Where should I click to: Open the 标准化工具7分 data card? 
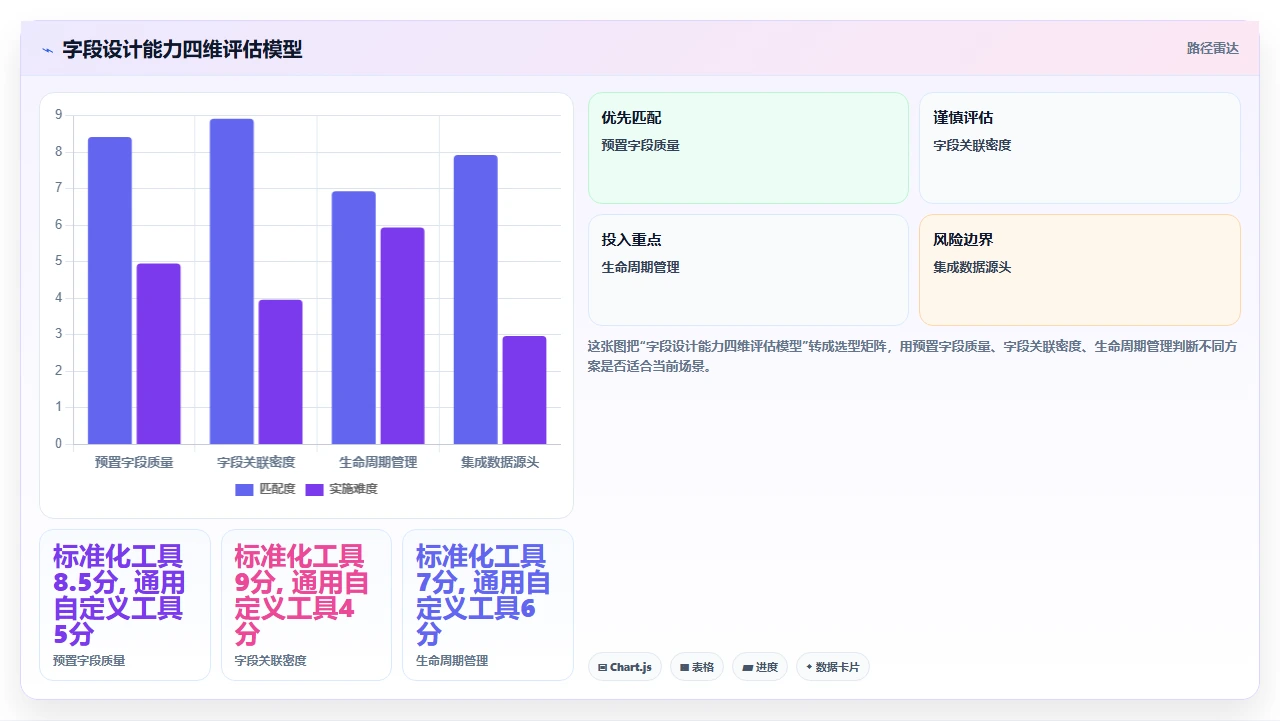488,605
